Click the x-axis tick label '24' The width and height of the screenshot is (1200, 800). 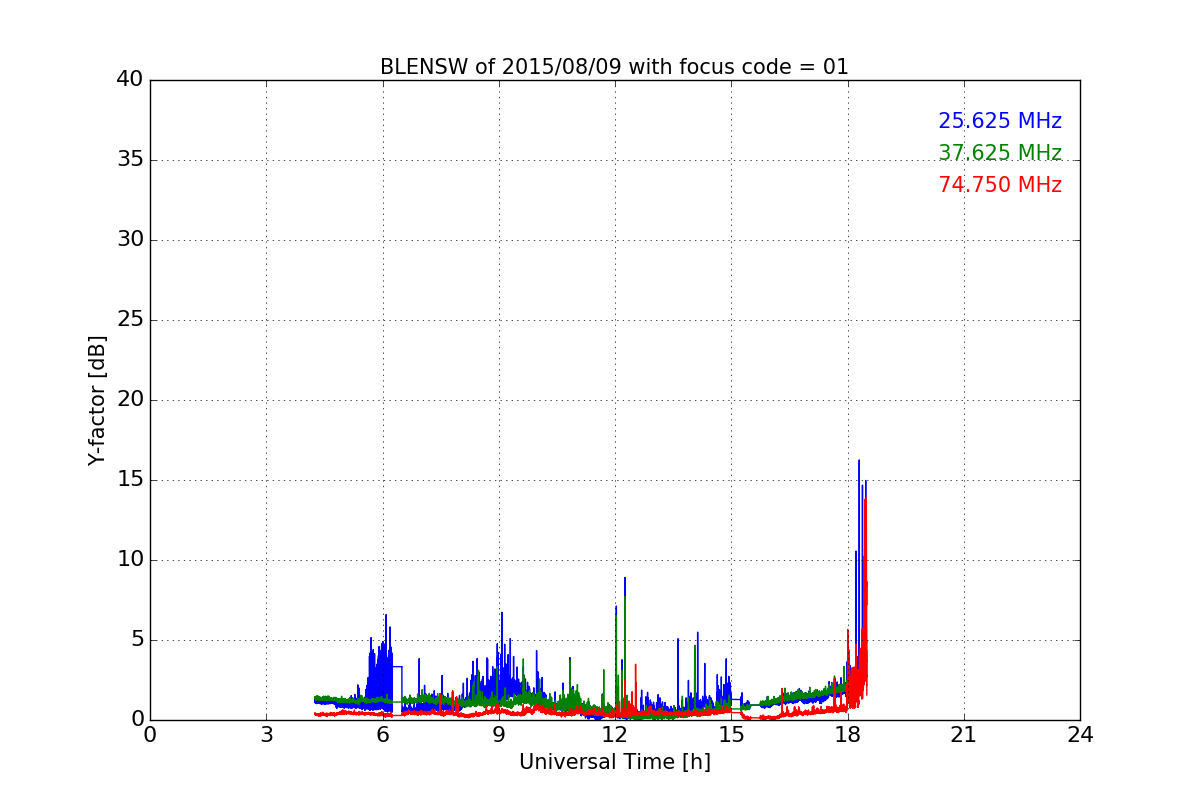click(x=1080, y=735)
